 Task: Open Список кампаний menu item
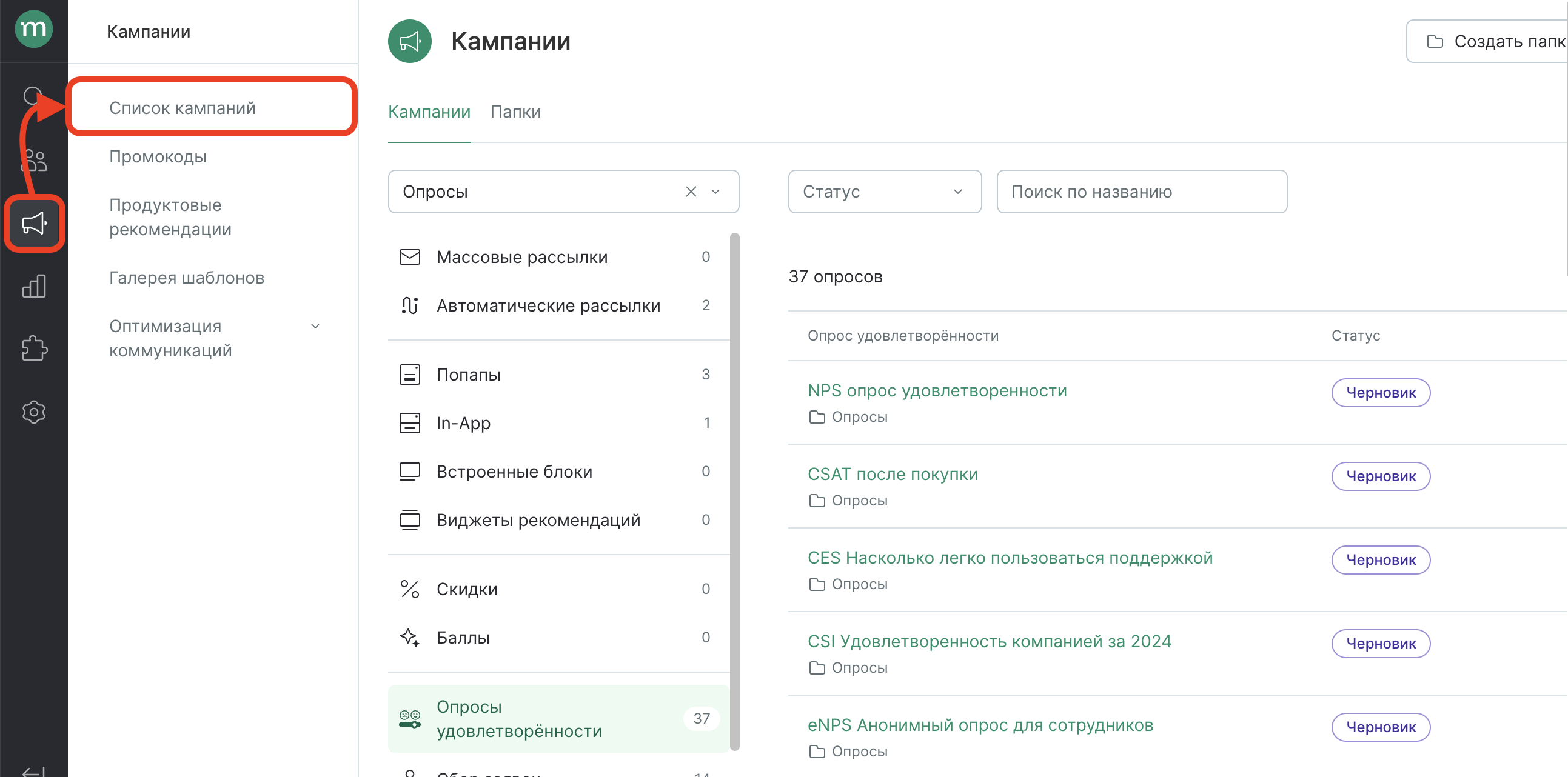212,108
